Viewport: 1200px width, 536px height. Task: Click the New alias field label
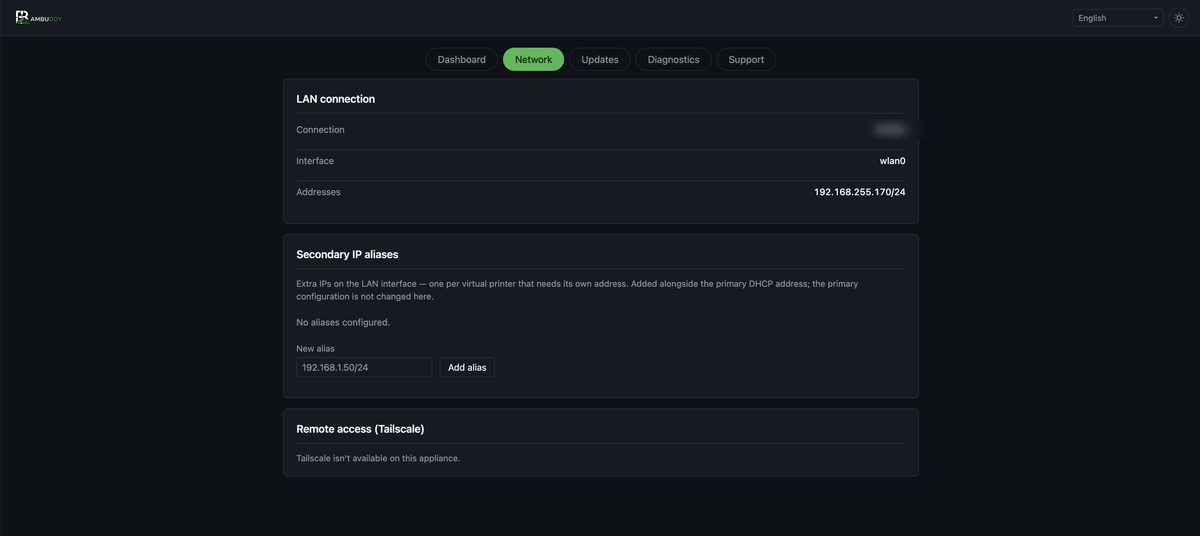point(315,348)
